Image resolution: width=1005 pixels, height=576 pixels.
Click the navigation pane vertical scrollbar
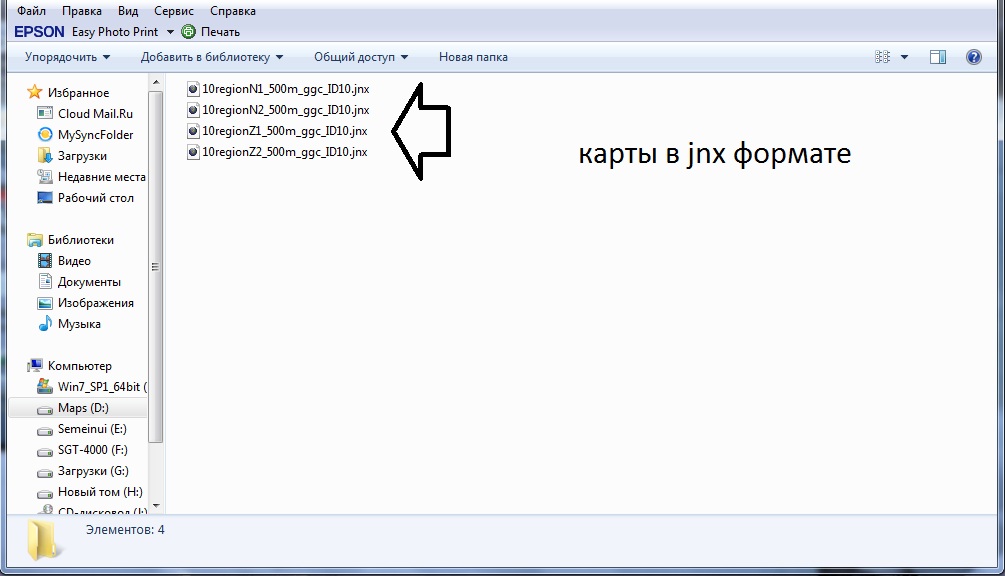[x=155, y=266]
